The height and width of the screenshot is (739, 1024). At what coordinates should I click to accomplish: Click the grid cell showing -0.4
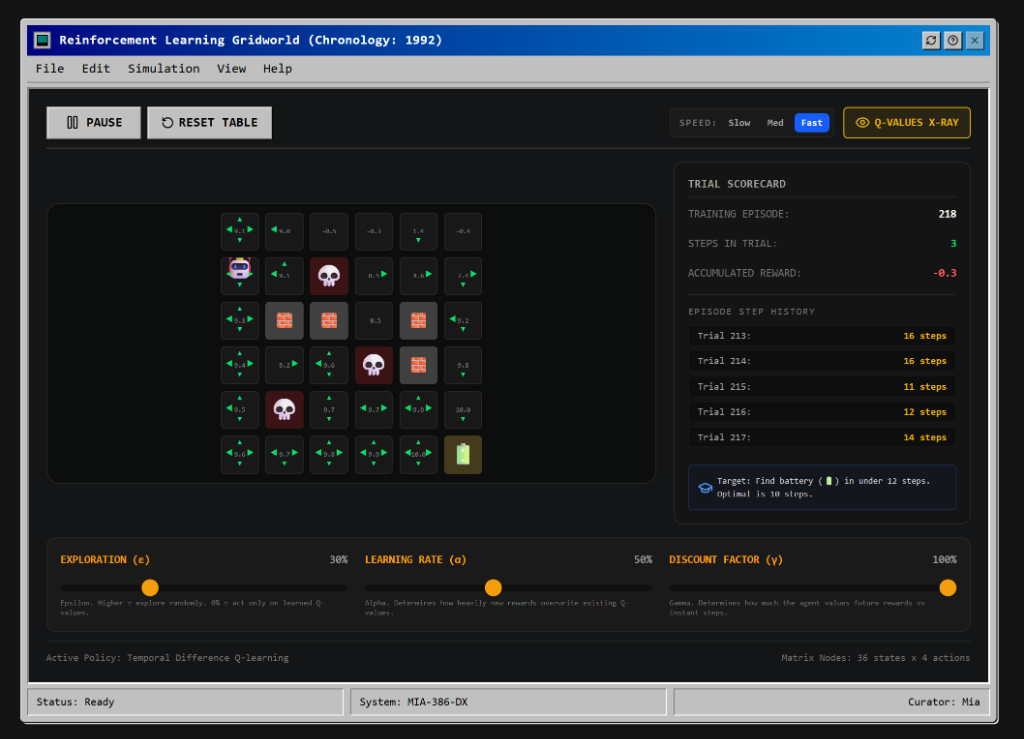[x=463, y=231]
